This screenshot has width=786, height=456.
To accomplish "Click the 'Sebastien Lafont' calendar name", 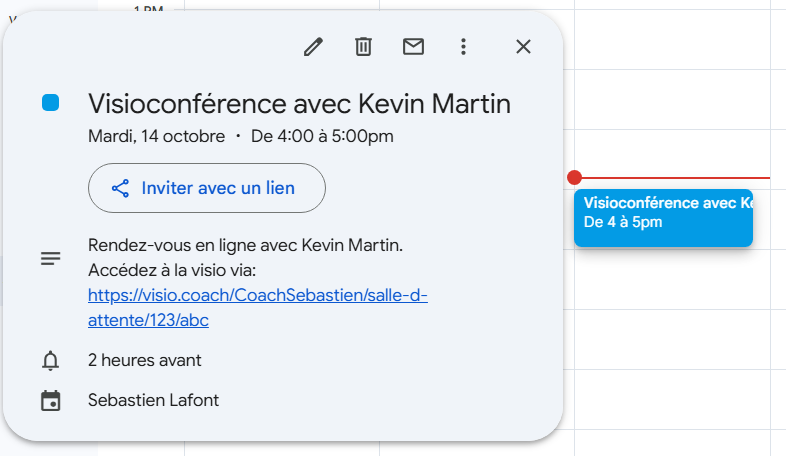I will (153, 400).
